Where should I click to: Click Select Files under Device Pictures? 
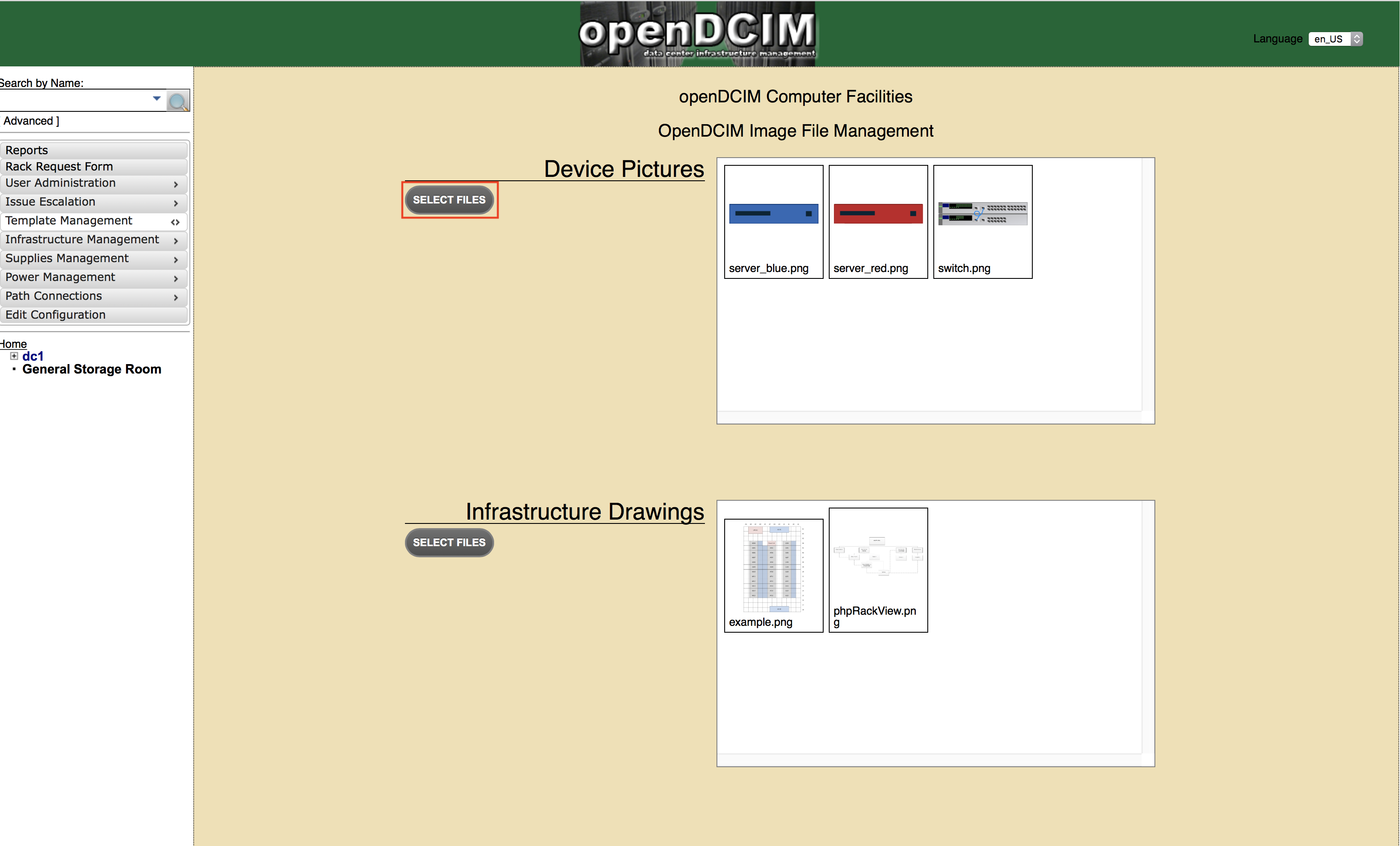click(x=449, y=200)
